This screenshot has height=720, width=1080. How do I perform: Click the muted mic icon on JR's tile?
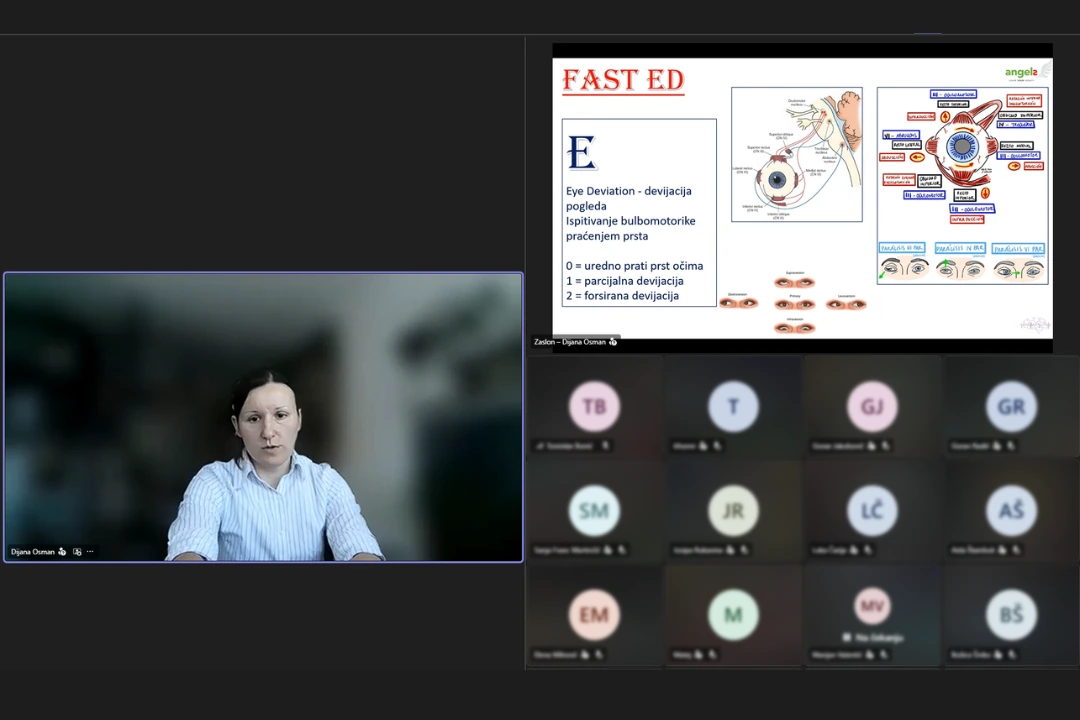(745, 551)
